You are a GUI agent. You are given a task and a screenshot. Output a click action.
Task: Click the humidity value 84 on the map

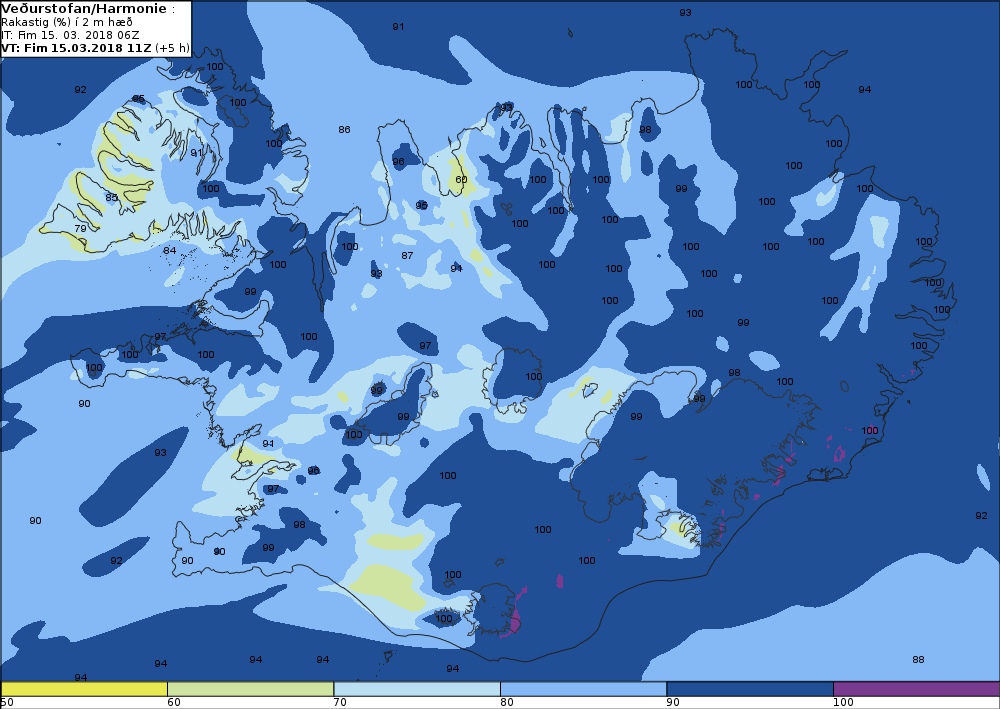point(170,250)
